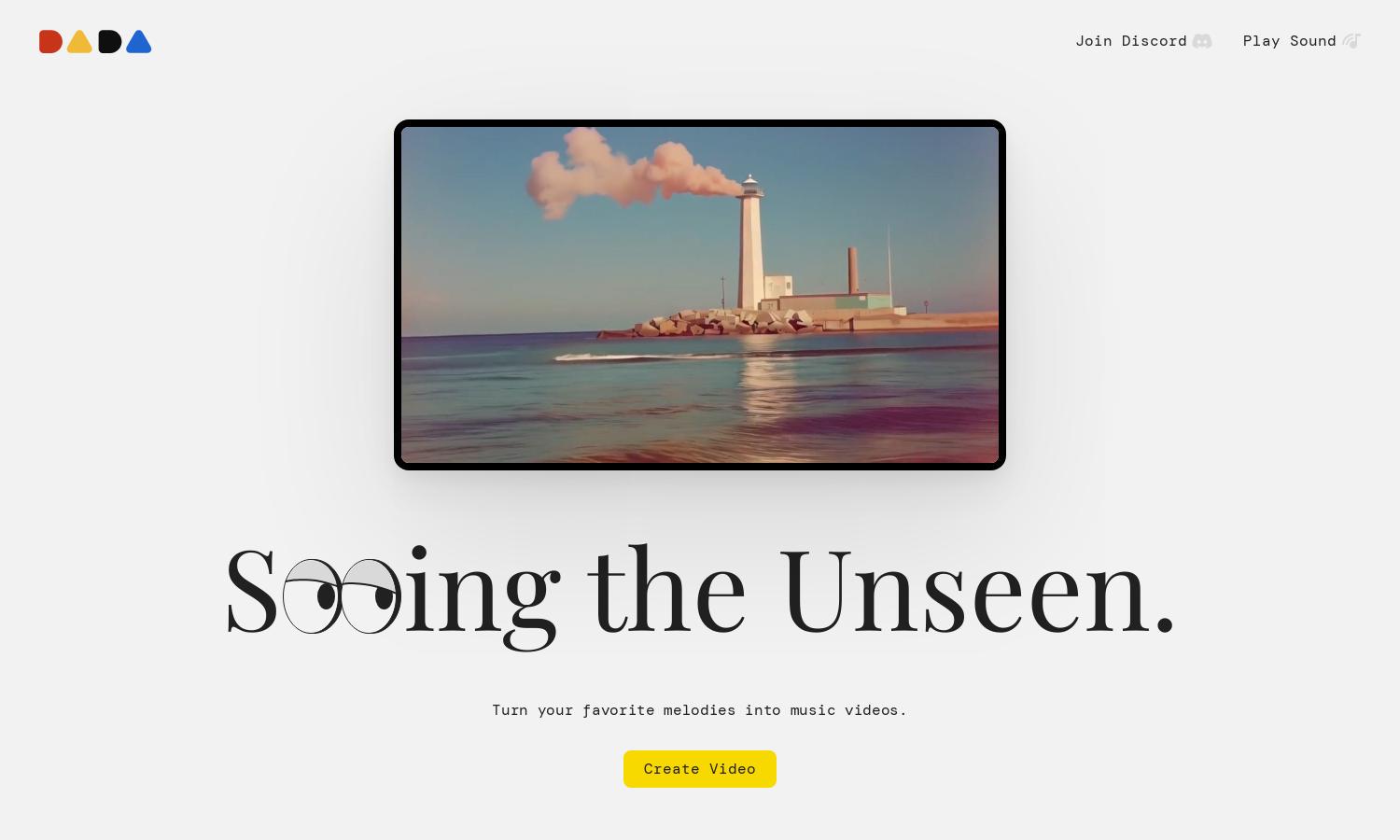Click the red D logo shape
This screenshot has height=840, width=1400.
pos(50,42)
